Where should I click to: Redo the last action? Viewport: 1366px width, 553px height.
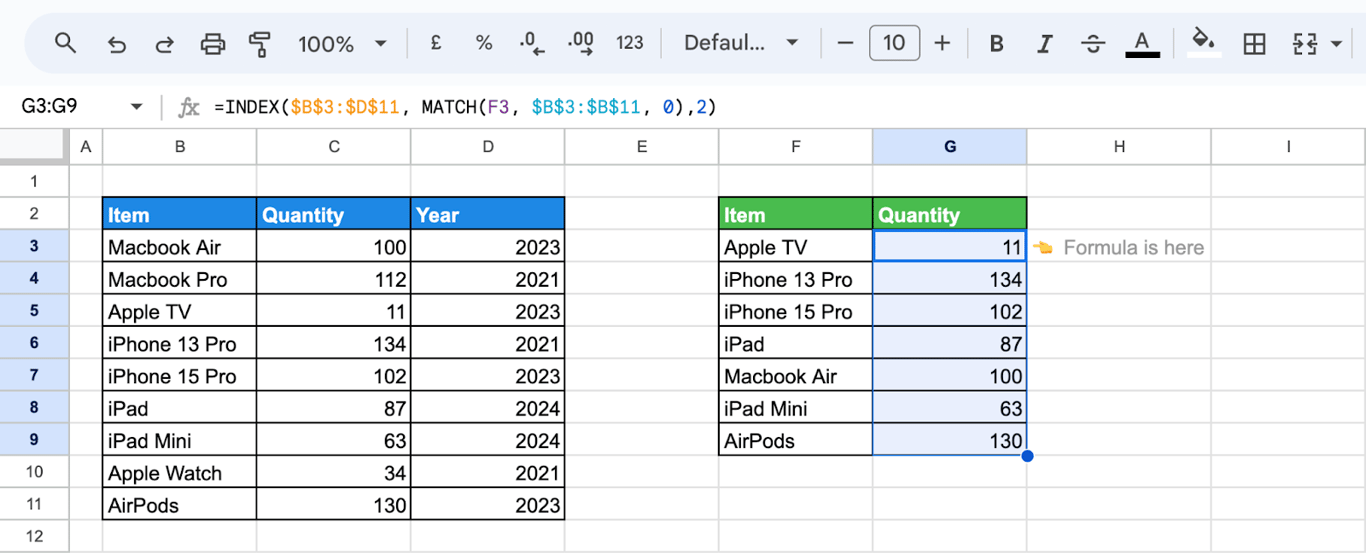[x=165, y=44]
